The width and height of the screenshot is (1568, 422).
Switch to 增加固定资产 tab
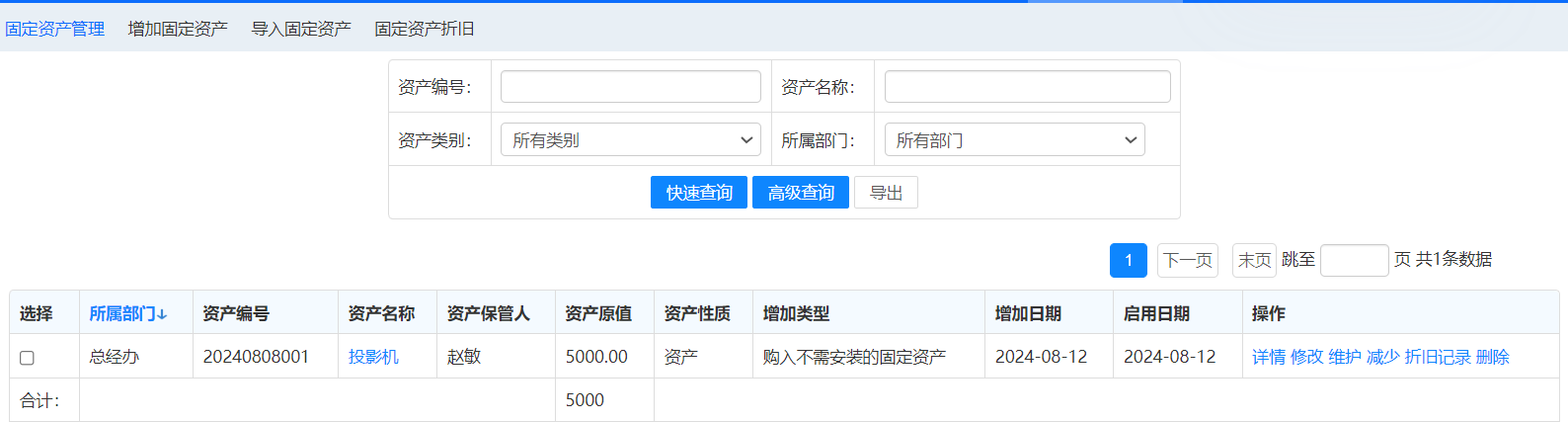[x=178, y=29]
